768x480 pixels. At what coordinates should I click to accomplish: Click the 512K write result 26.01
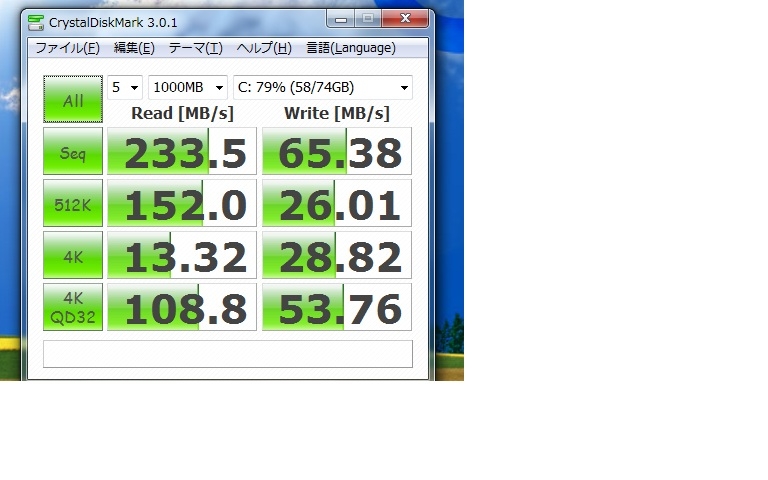(337, 204)
